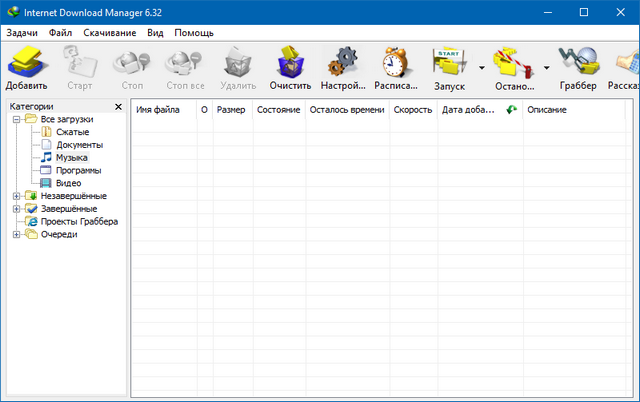Close the Категории side panel
The width and height of the screenshot is (640, 402).
[x=119, y=106]
